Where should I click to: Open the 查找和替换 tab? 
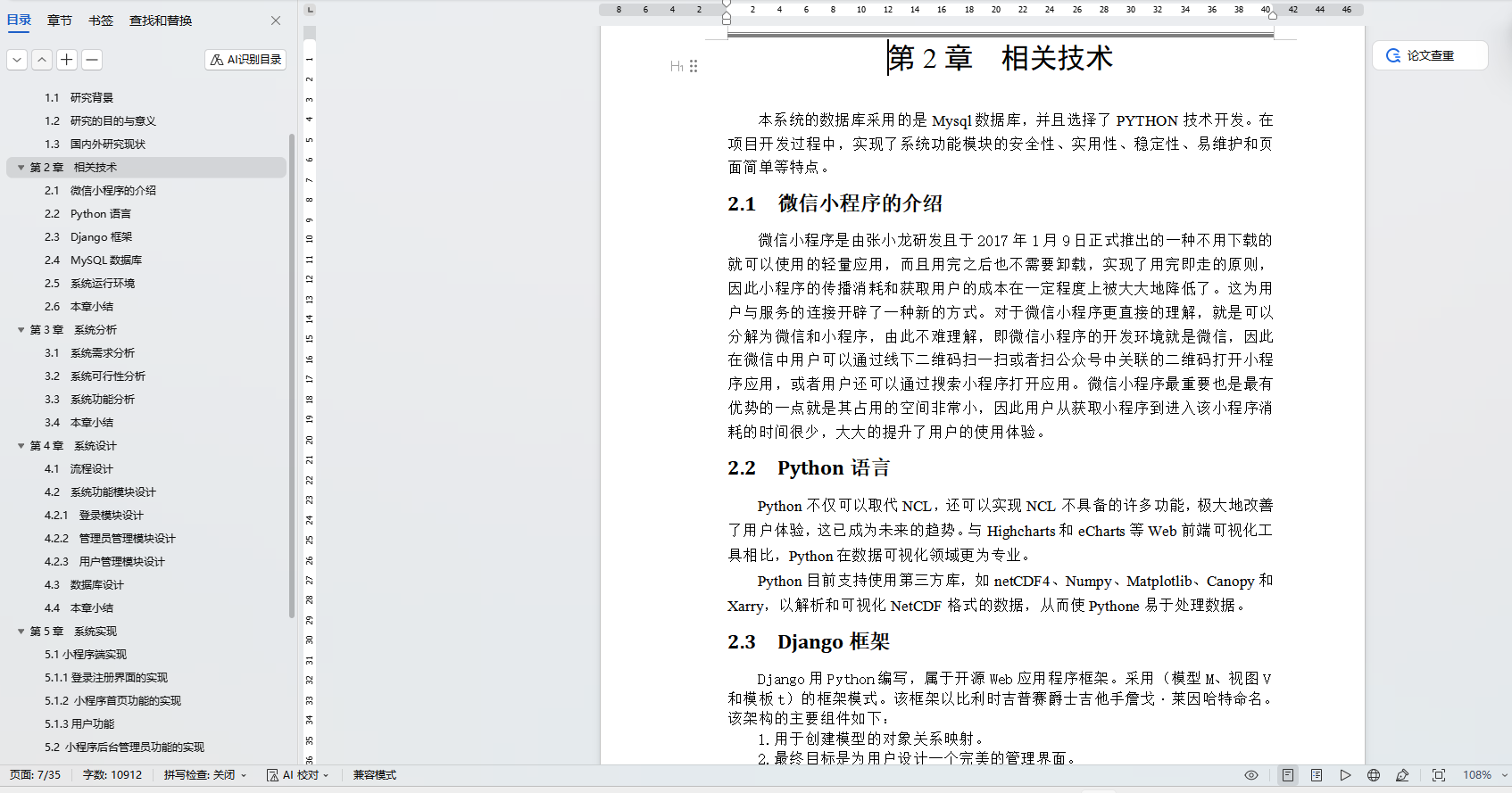point(161,21)
